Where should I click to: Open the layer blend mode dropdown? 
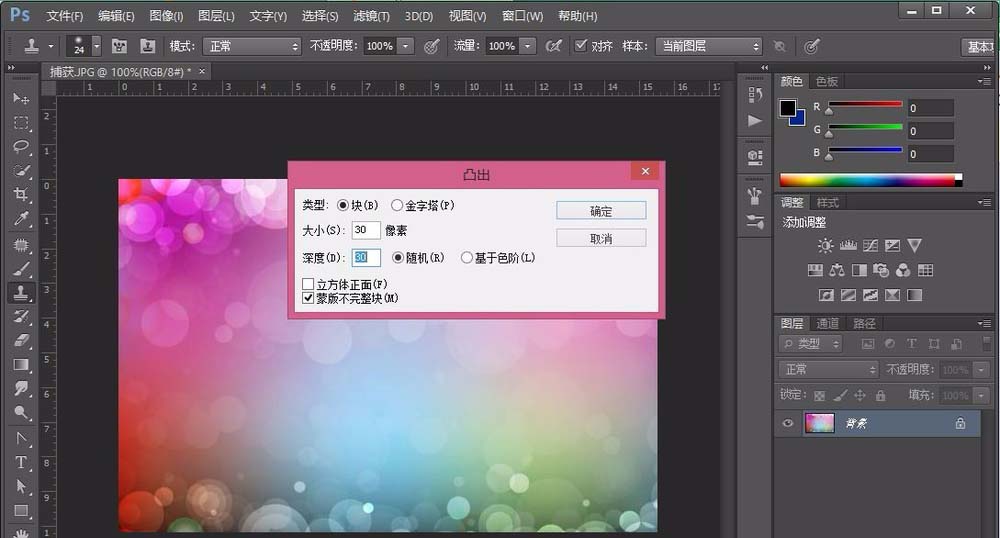[x=828, y=369]
